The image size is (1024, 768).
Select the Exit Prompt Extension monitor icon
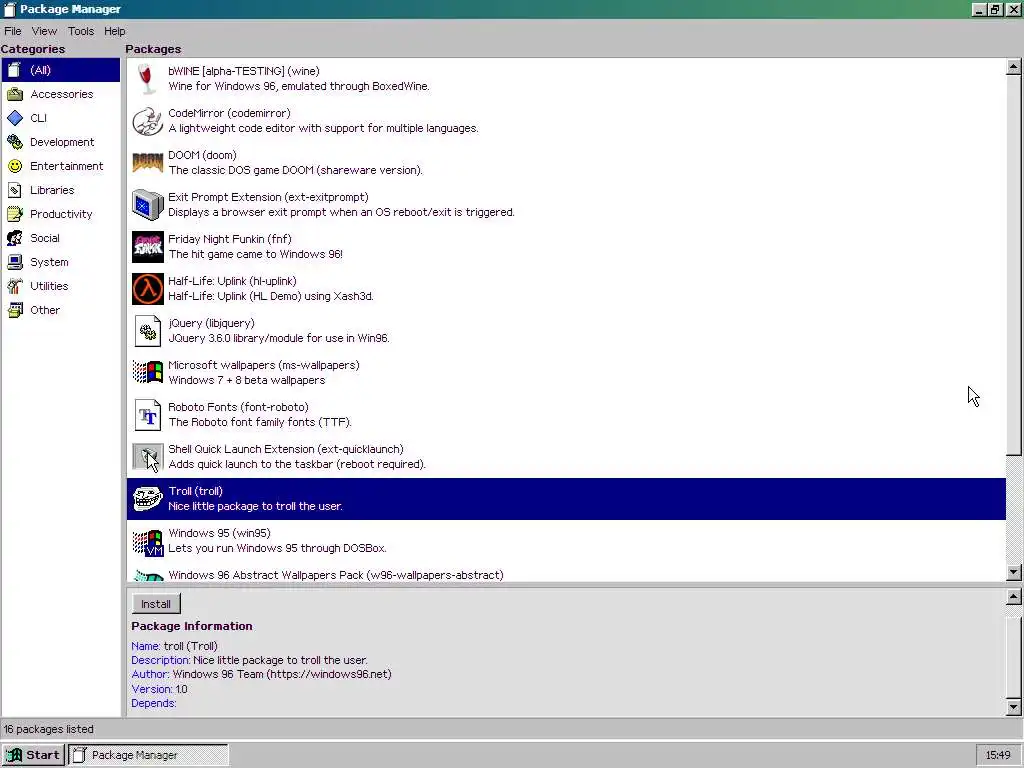pos(148,205)
